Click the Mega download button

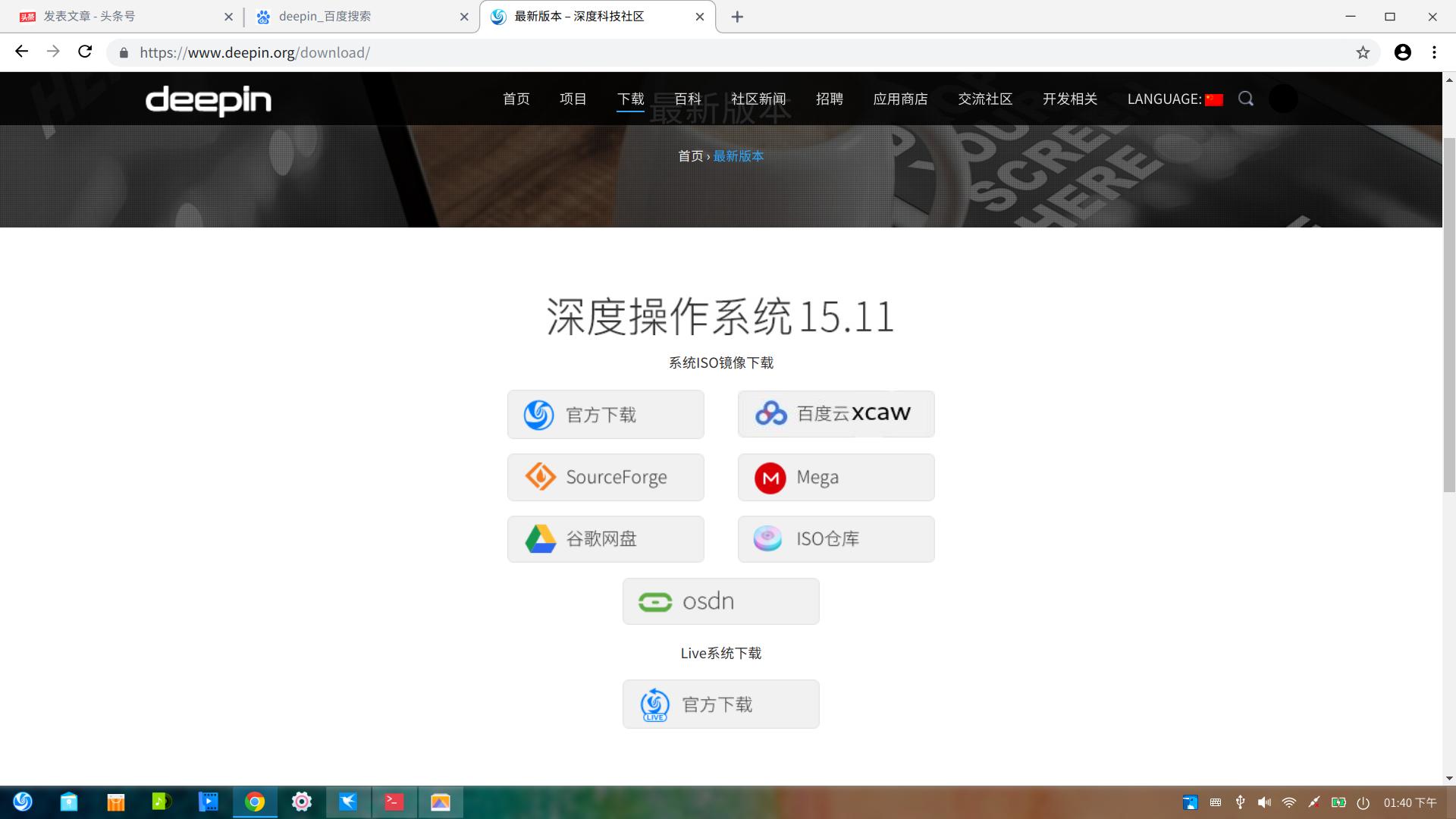[836, 477]
